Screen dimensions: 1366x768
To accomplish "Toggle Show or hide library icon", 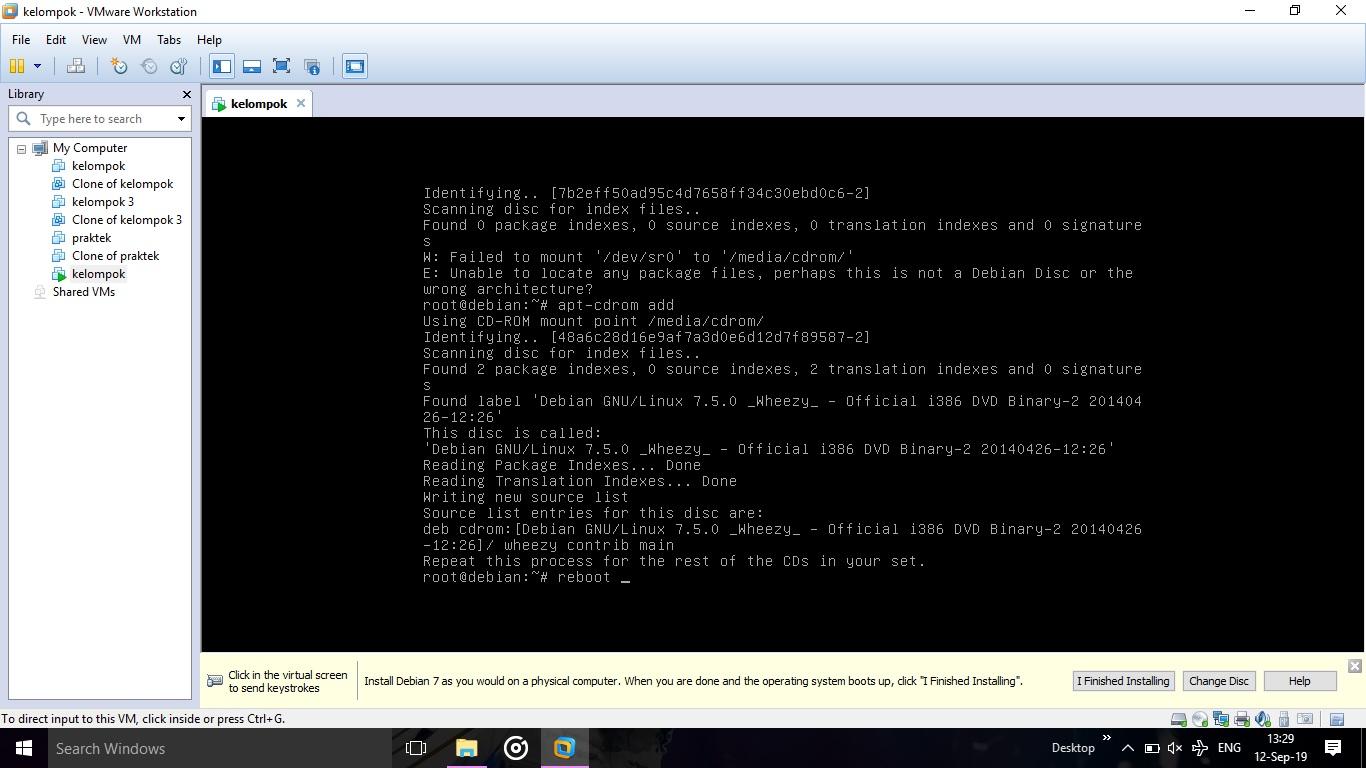I will click(x=222, y=66).
